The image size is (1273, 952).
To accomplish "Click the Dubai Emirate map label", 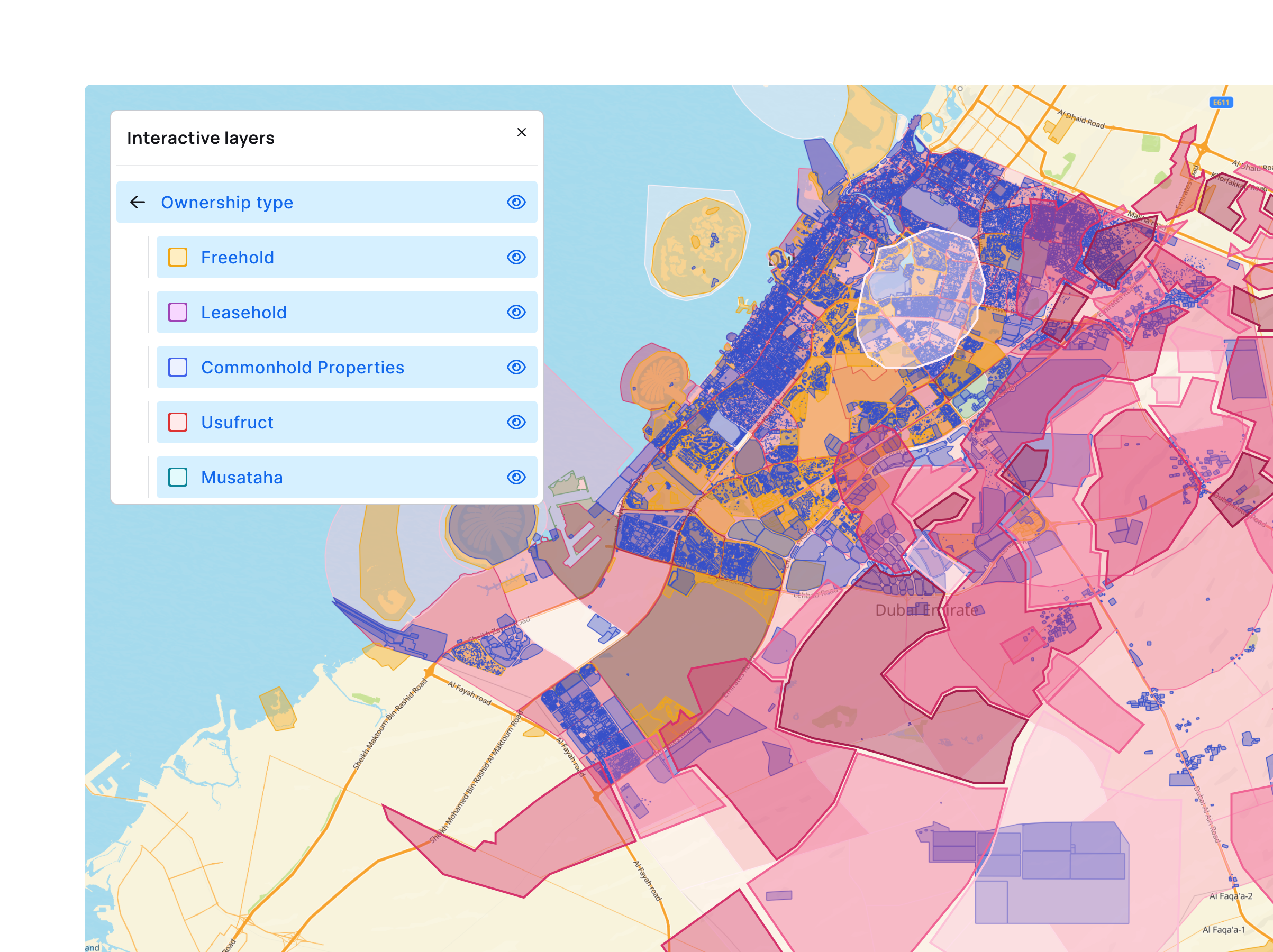I will (926, 610).
